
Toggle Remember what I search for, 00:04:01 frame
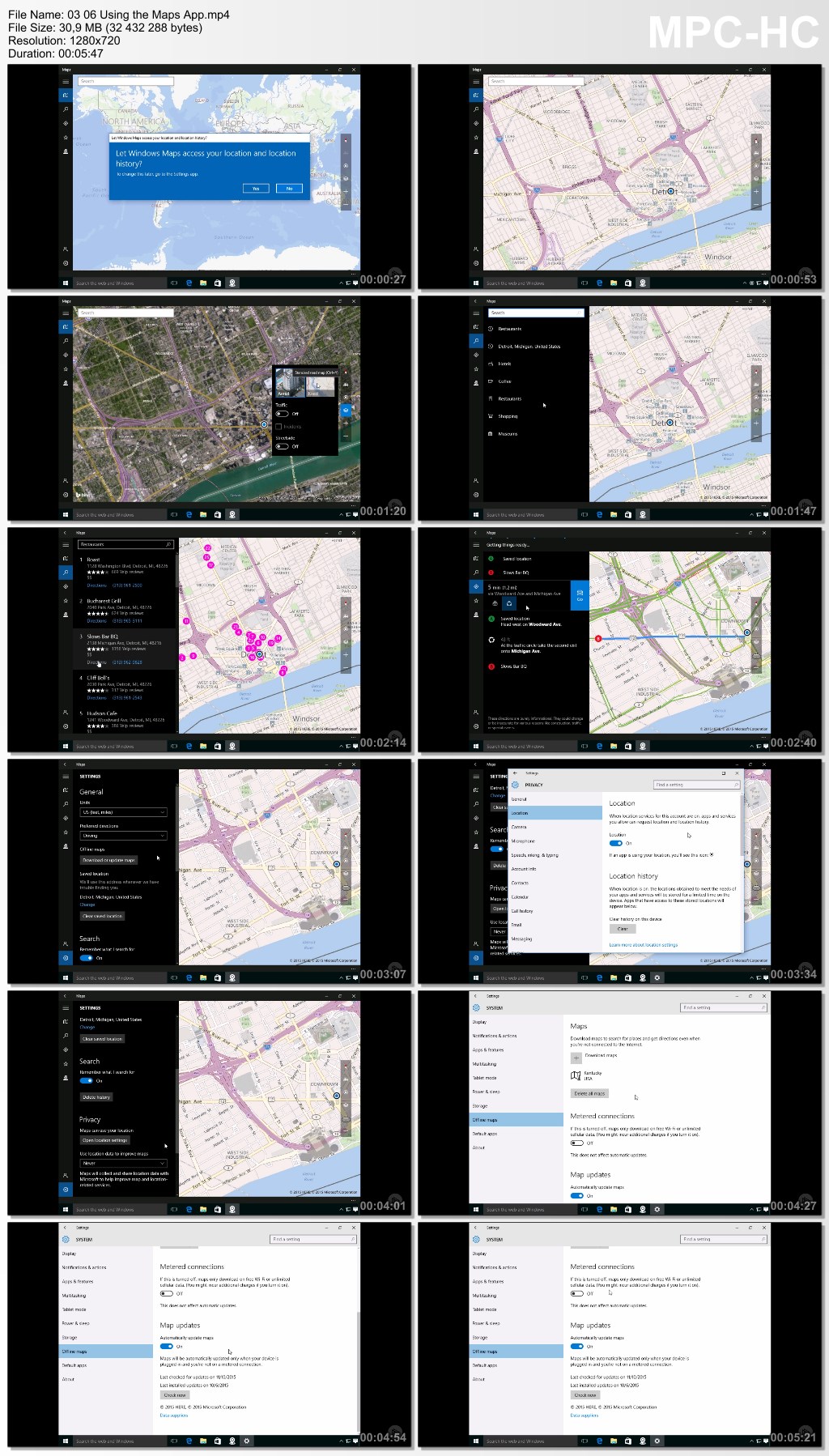click(87, 1081)
